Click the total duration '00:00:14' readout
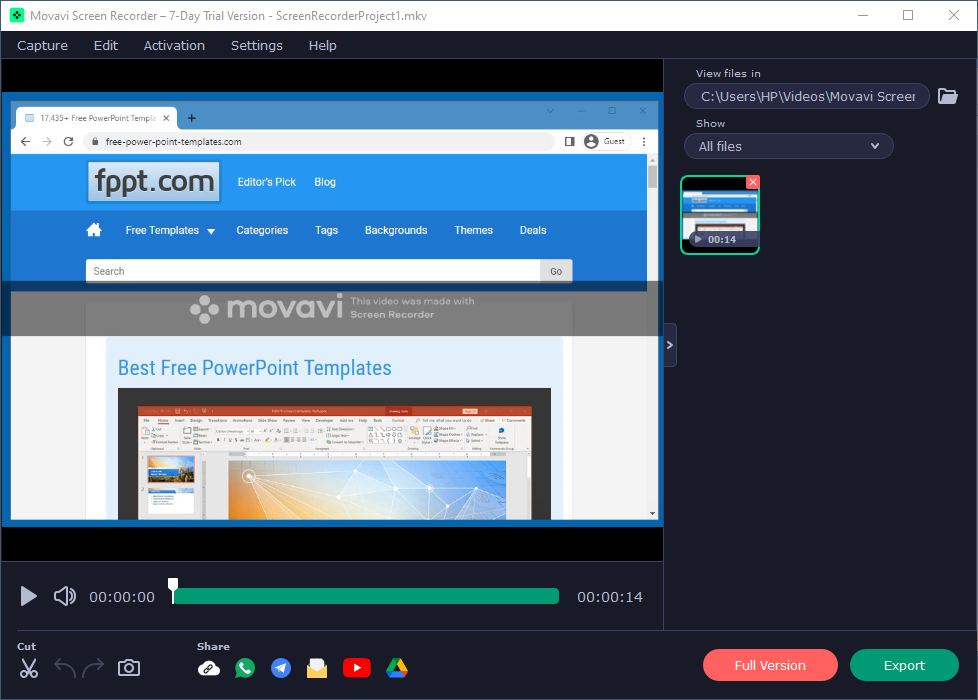 [610, 597]
